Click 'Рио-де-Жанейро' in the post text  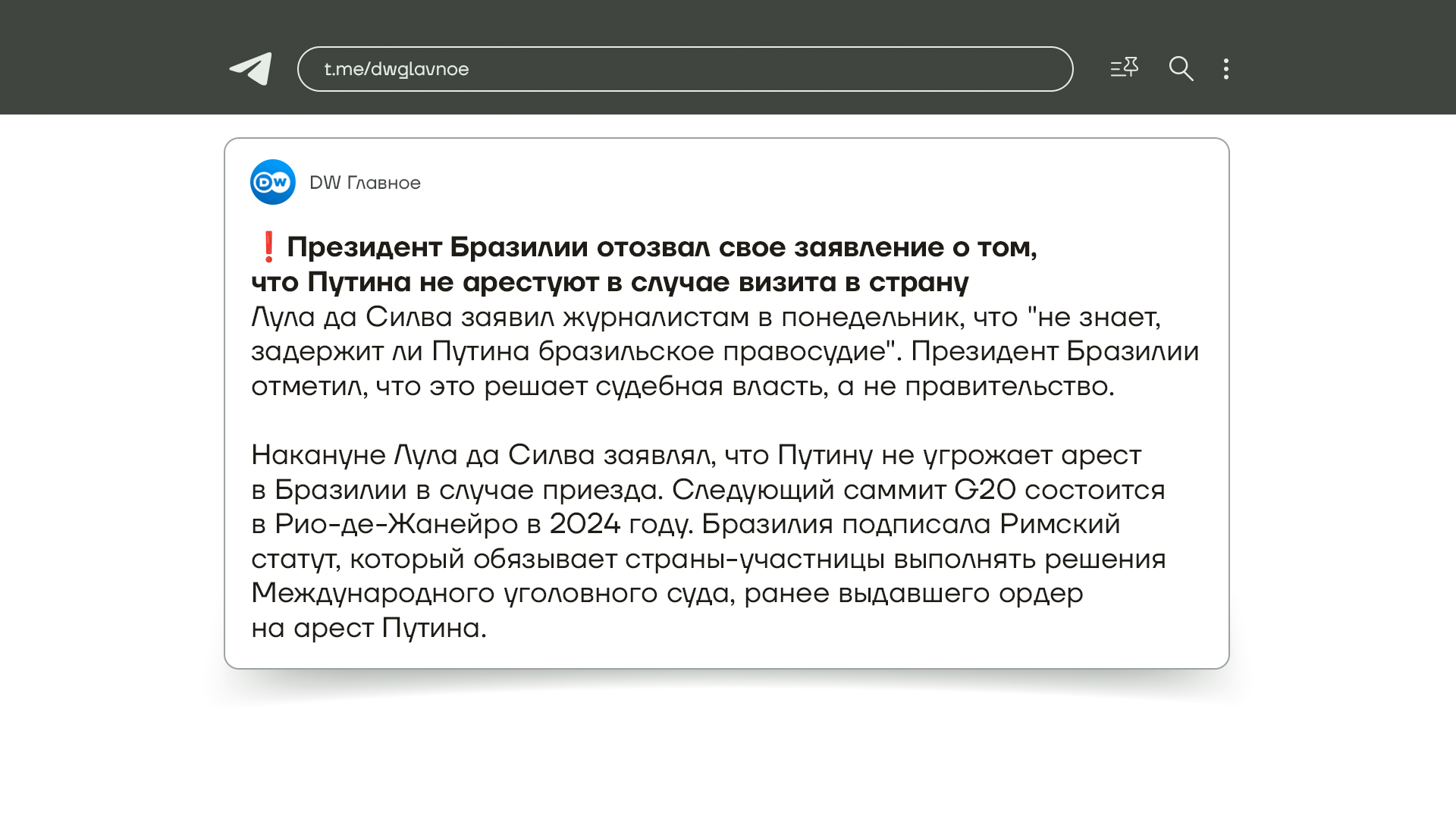396,524
